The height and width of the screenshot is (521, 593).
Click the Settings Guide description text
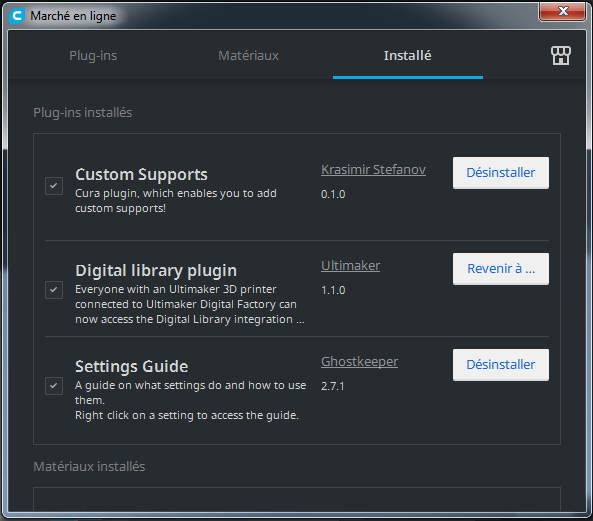pyautogui.click(x=191, y=400)
